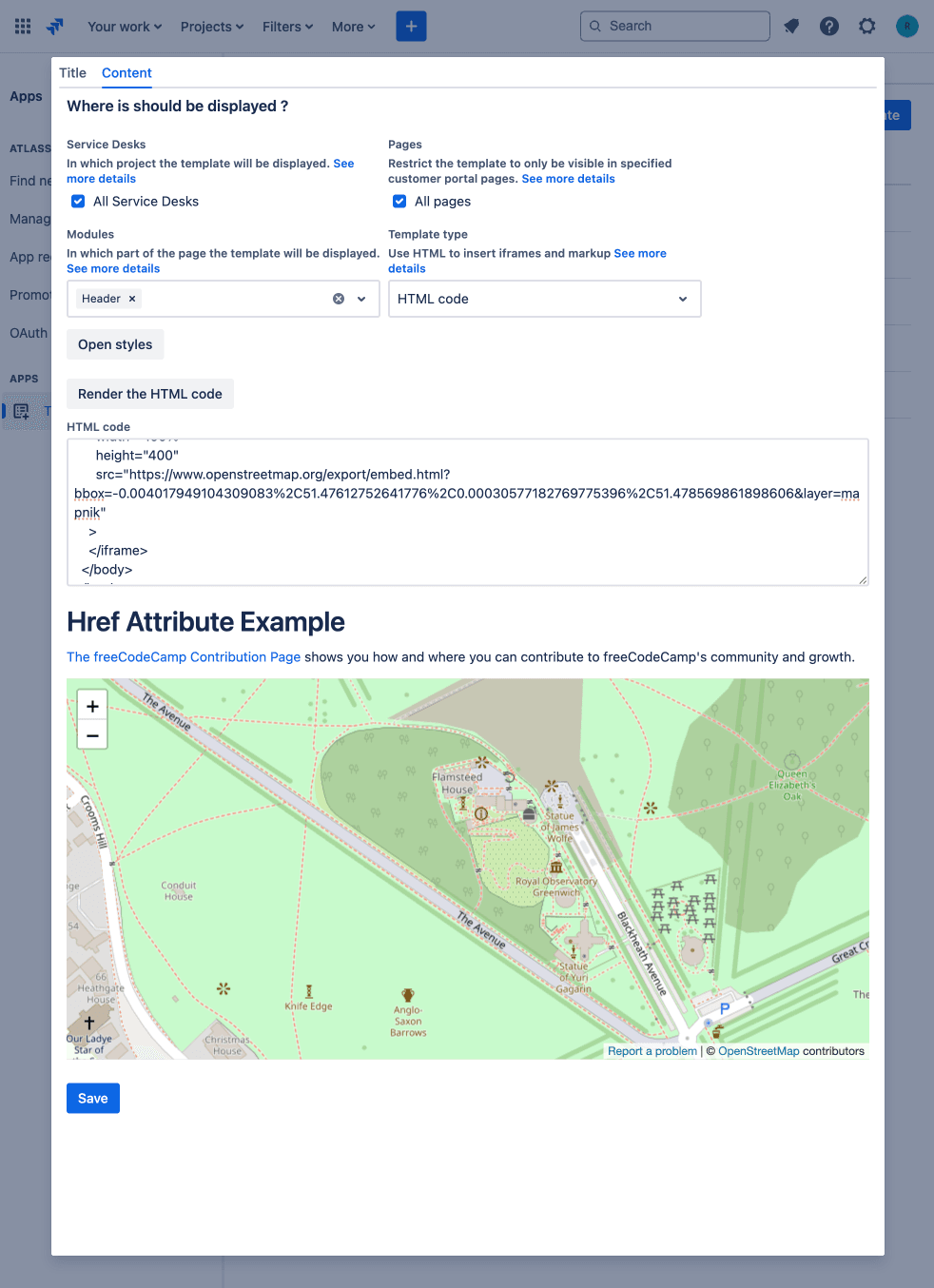Open Template type See more details link
The height and width of the screenshot is (1288, 934).
point(527,262)
